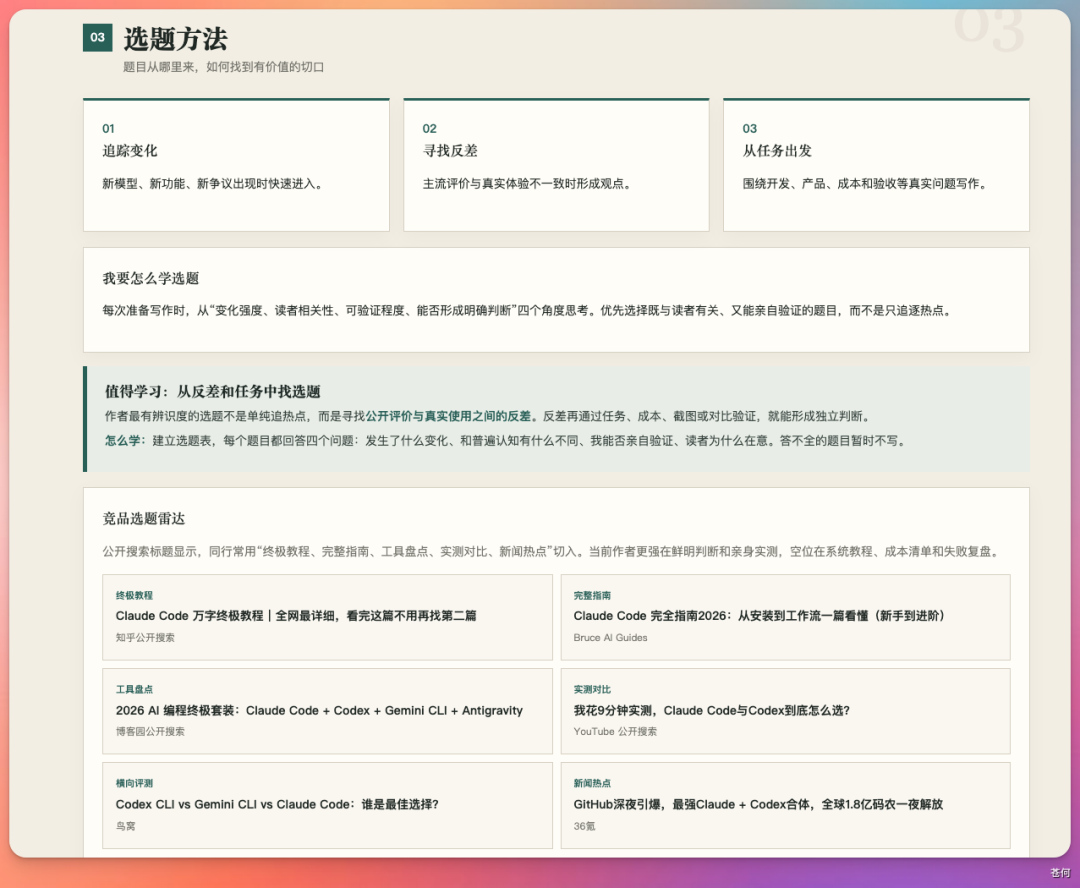1080x888 pixels.
Task: Click the 我要怎么学选题 heading
Action: [150, 278]
